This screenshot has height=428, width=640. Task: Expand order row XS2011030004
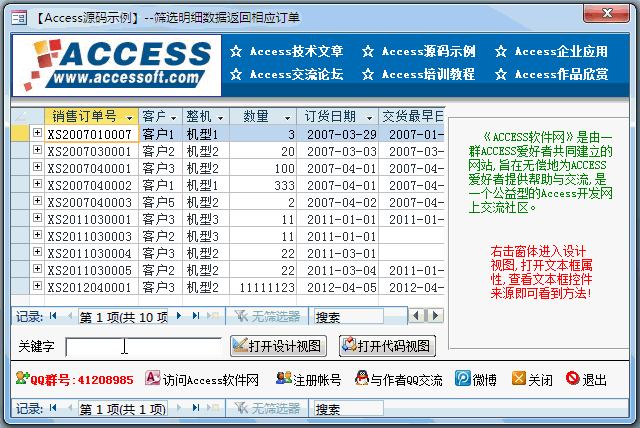[37, 252]
